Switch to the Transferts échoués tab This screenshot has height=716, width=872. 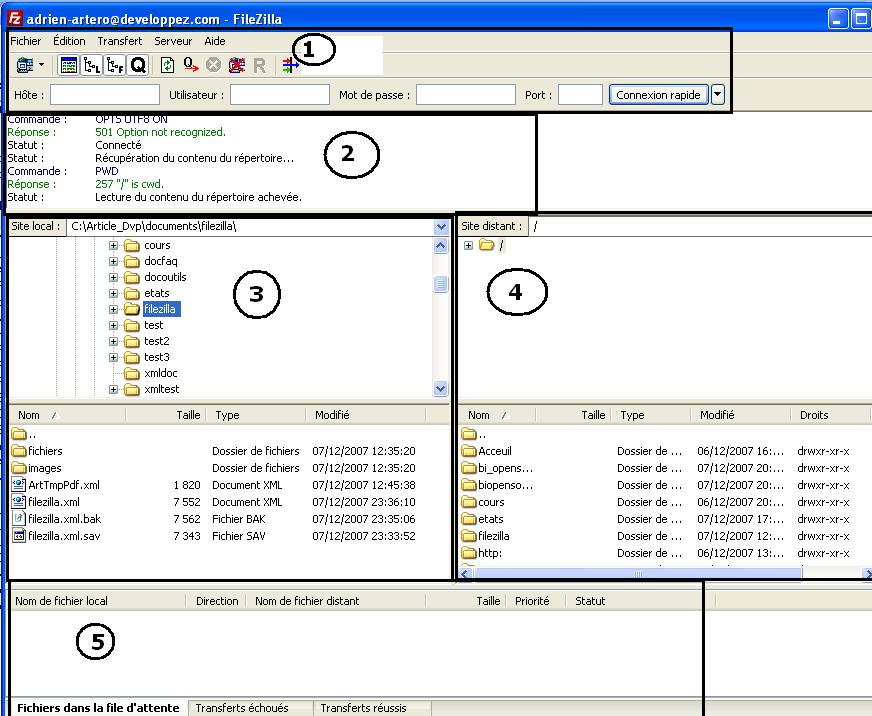(x=242, y=708)
